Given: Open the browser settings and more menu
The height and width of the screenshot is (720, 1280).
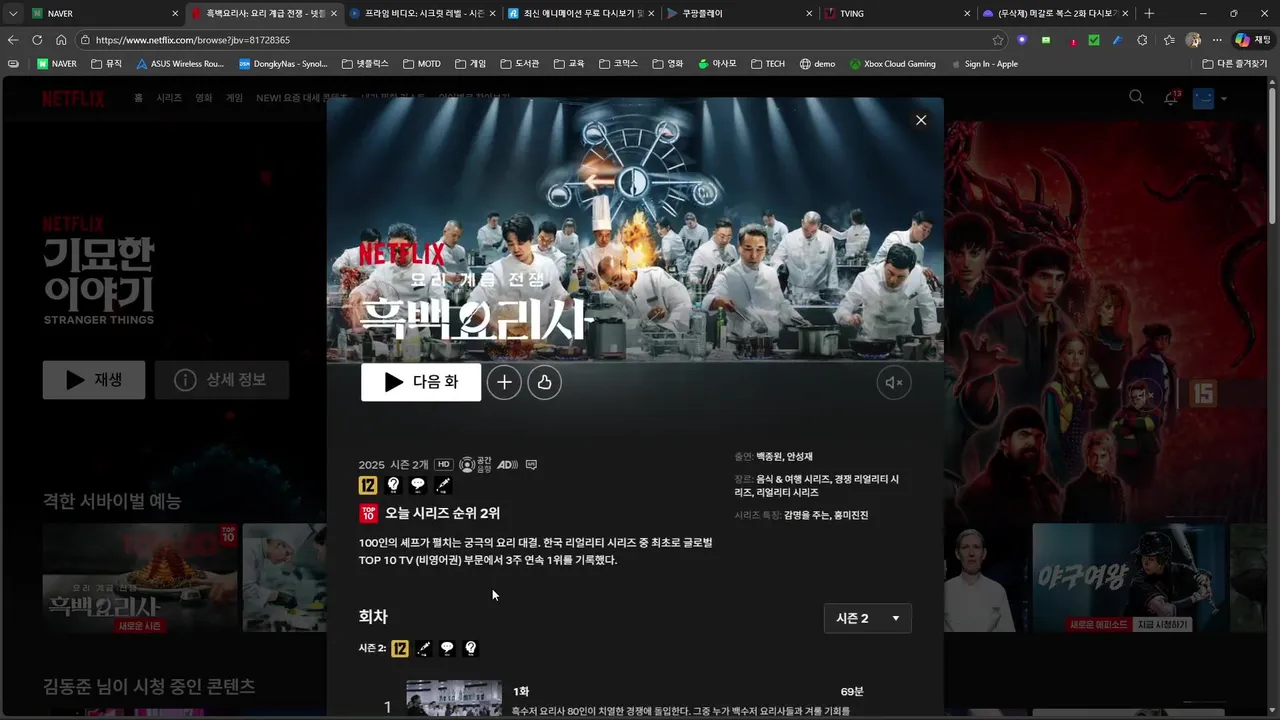Looking at the screenshot, I should click(1217, 40).
